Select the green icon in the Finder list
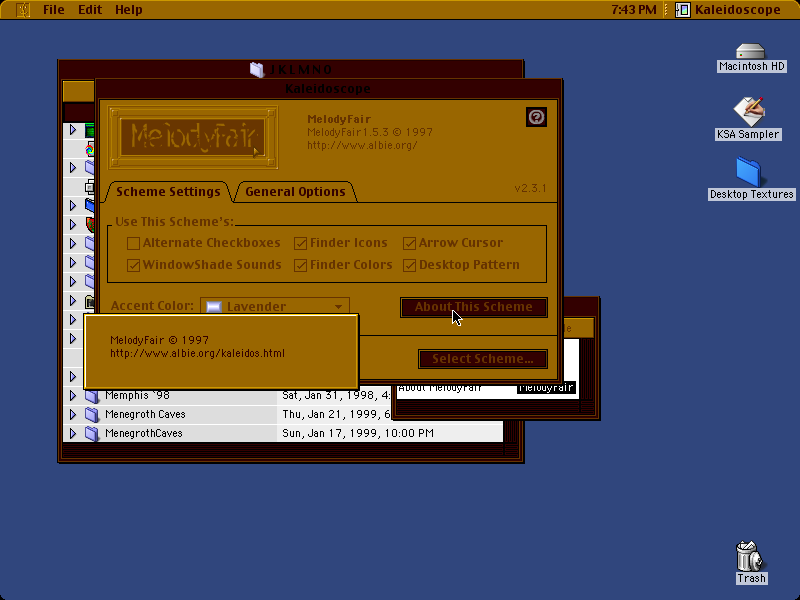Viewport: 800px width, 600px height. click(90, 130)
